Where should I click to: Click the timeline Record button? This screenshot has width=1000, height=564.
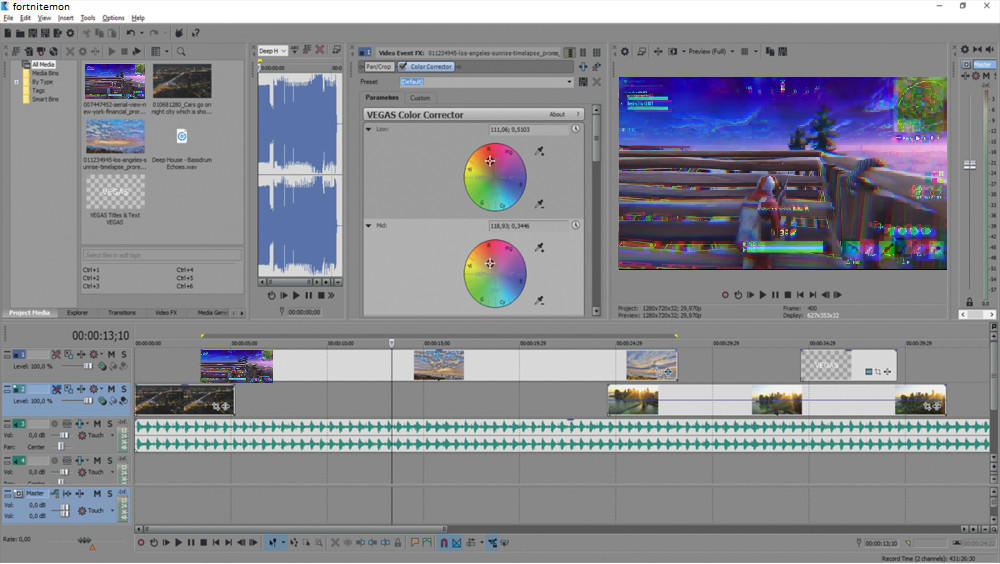click(x=141, y=543)
